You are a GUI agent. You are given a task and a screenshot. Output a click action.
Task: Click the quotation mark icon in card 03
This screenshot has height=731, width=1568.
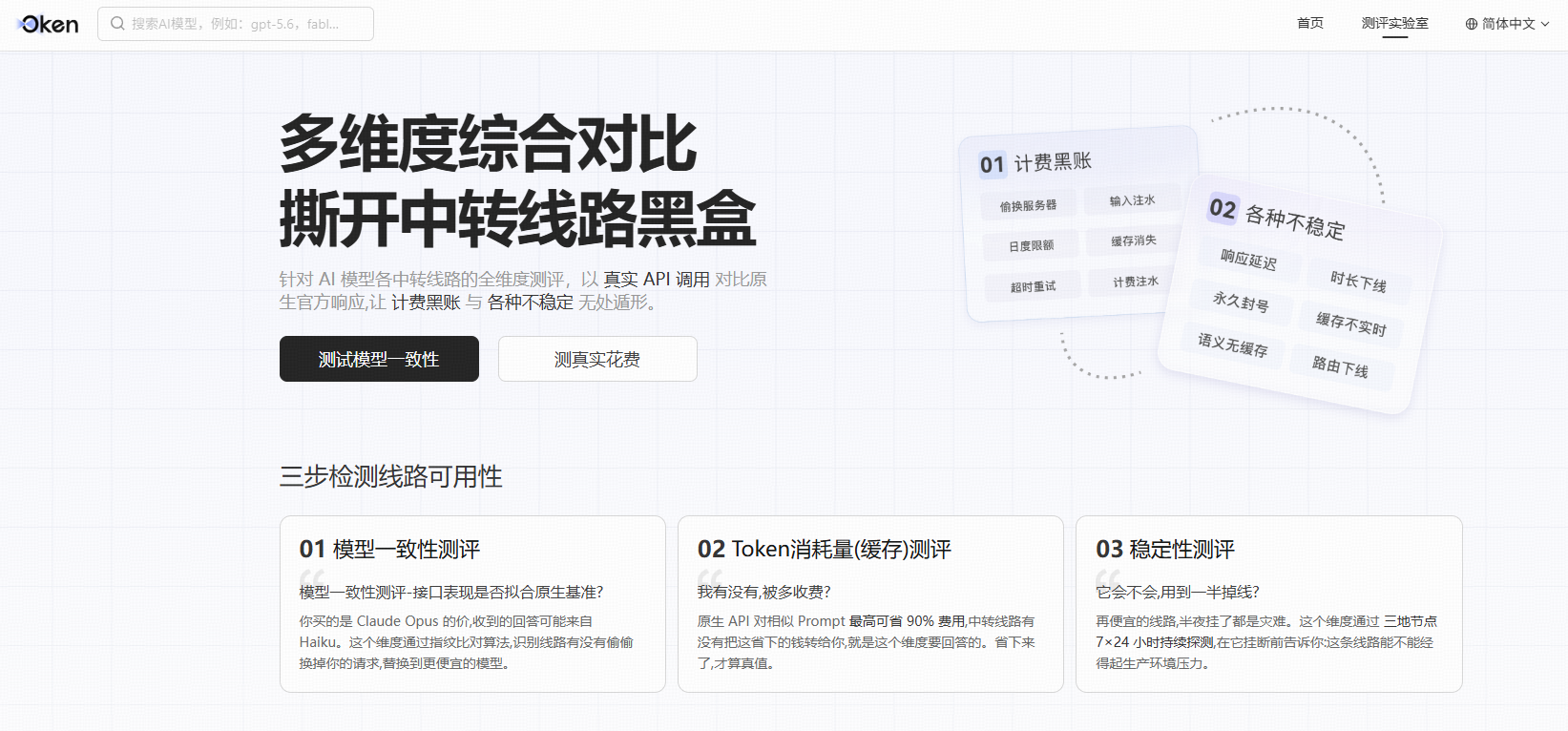1107,577
